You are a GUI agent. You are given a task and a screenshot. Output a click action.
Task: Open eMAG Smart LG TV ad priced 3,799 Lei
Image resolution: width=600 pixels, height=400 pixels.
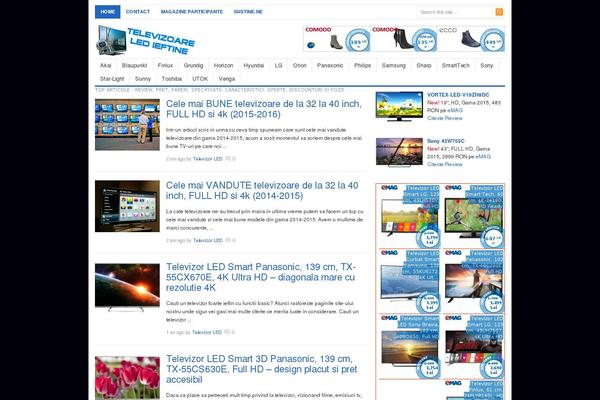pos(409,216)
